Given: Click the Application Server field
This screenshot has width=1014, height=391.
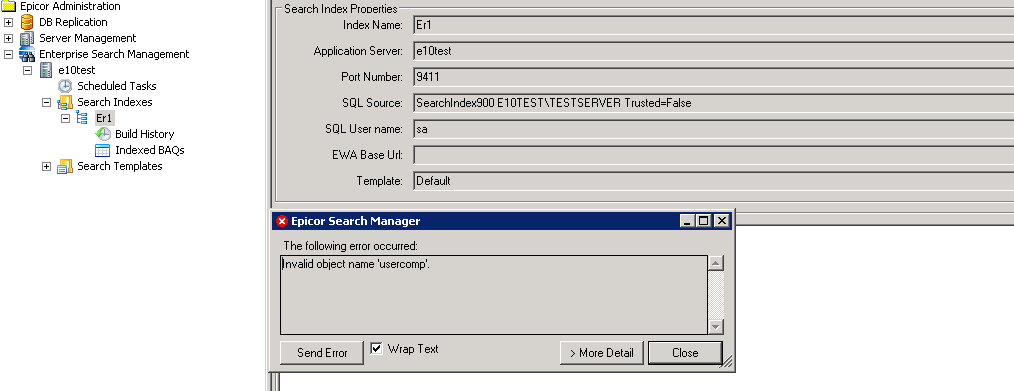Looking at the screenshot, I should pyautogui.click(x=713, y=51).
